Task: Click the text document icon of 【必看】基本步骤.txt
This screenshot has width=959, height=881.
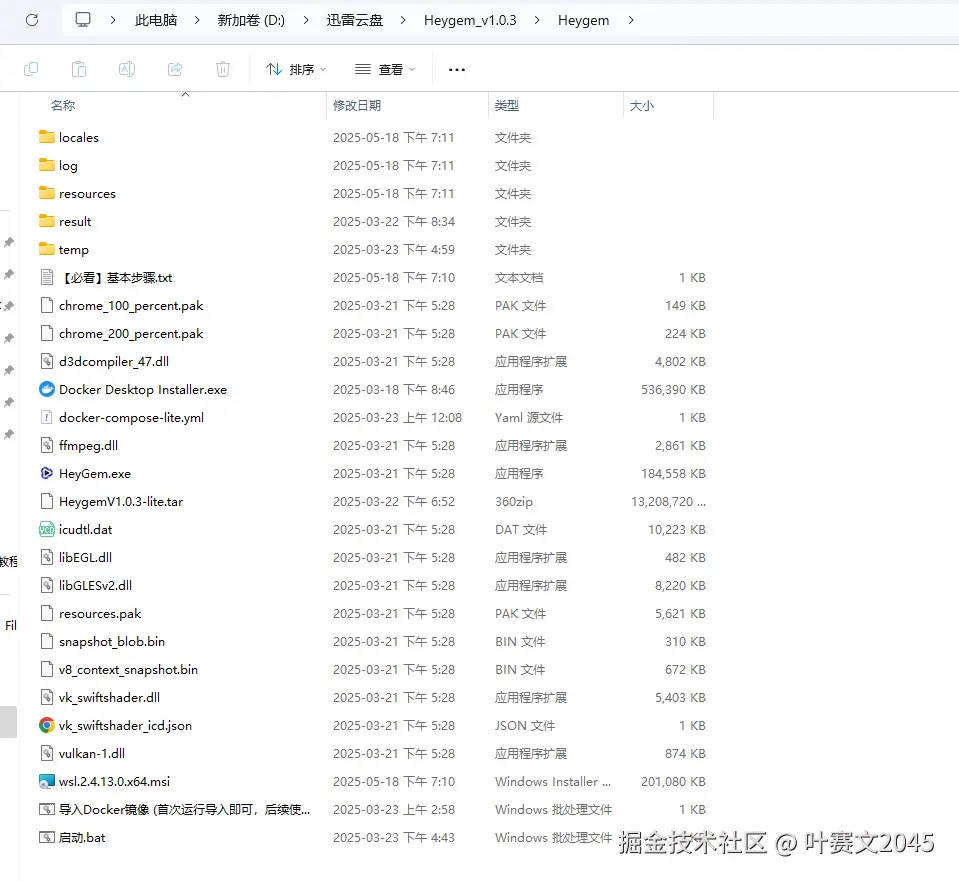Action: point(47,277)
